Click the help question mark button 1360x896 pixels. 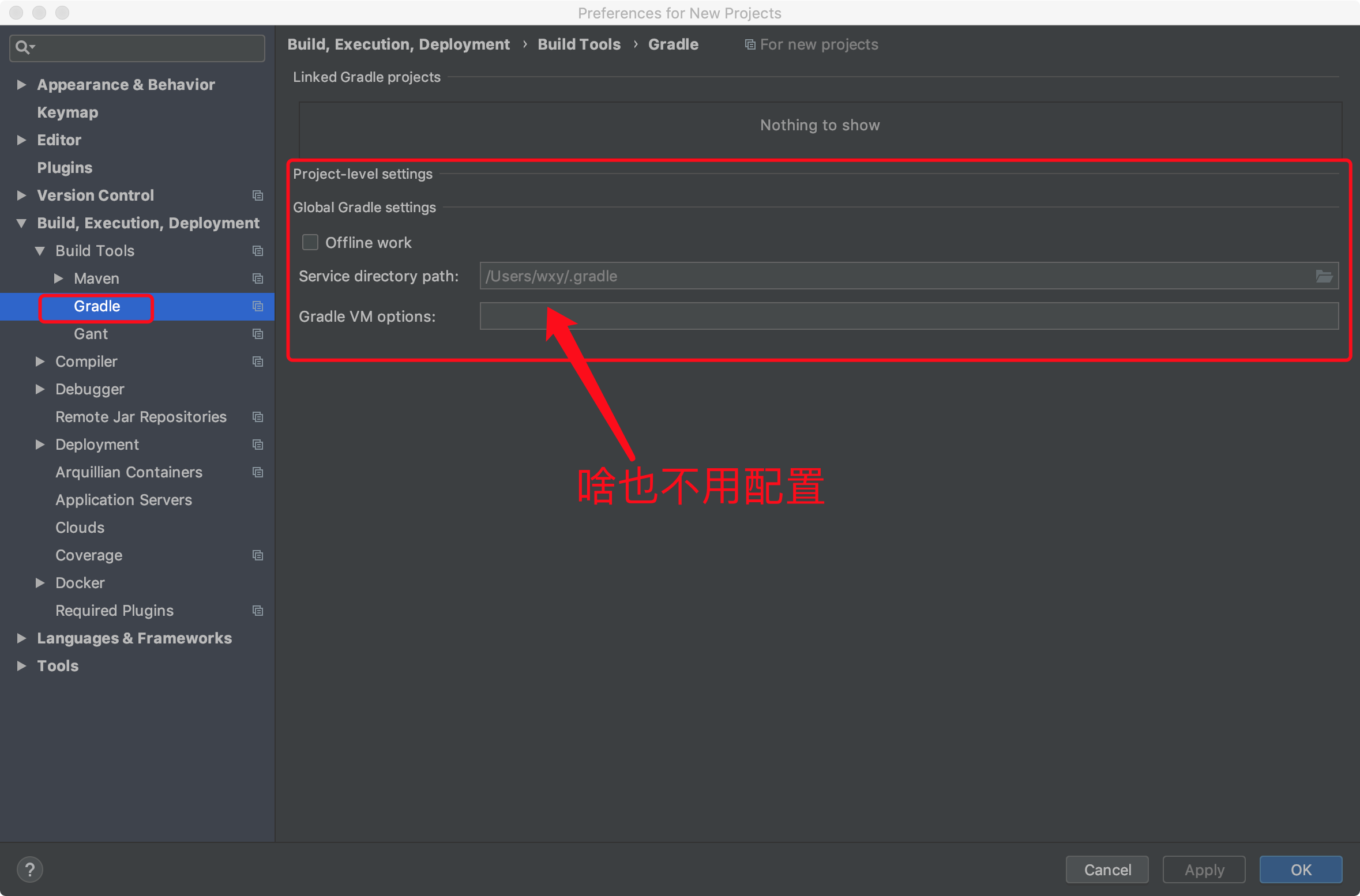point(30,869)
